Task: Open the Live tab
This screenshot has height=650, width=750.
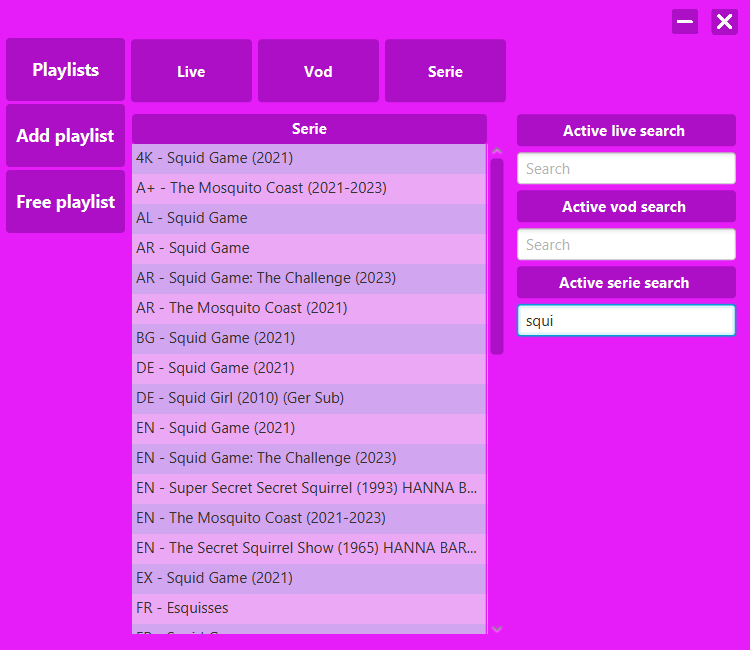Action: [x=191, y=71]
